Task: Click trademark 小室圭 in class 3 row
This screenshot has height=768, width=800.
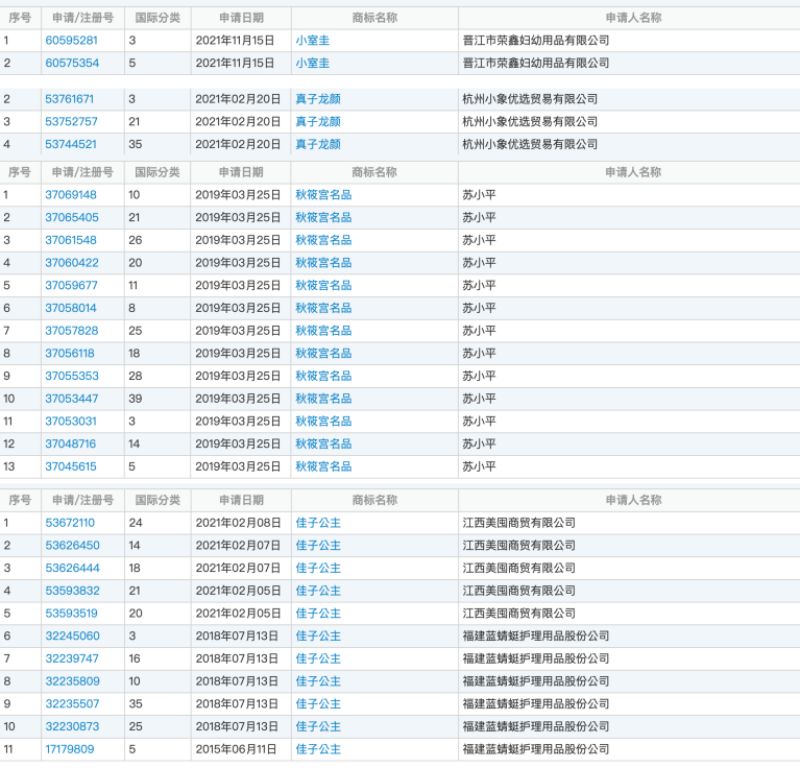Action: tap(313, 40)
